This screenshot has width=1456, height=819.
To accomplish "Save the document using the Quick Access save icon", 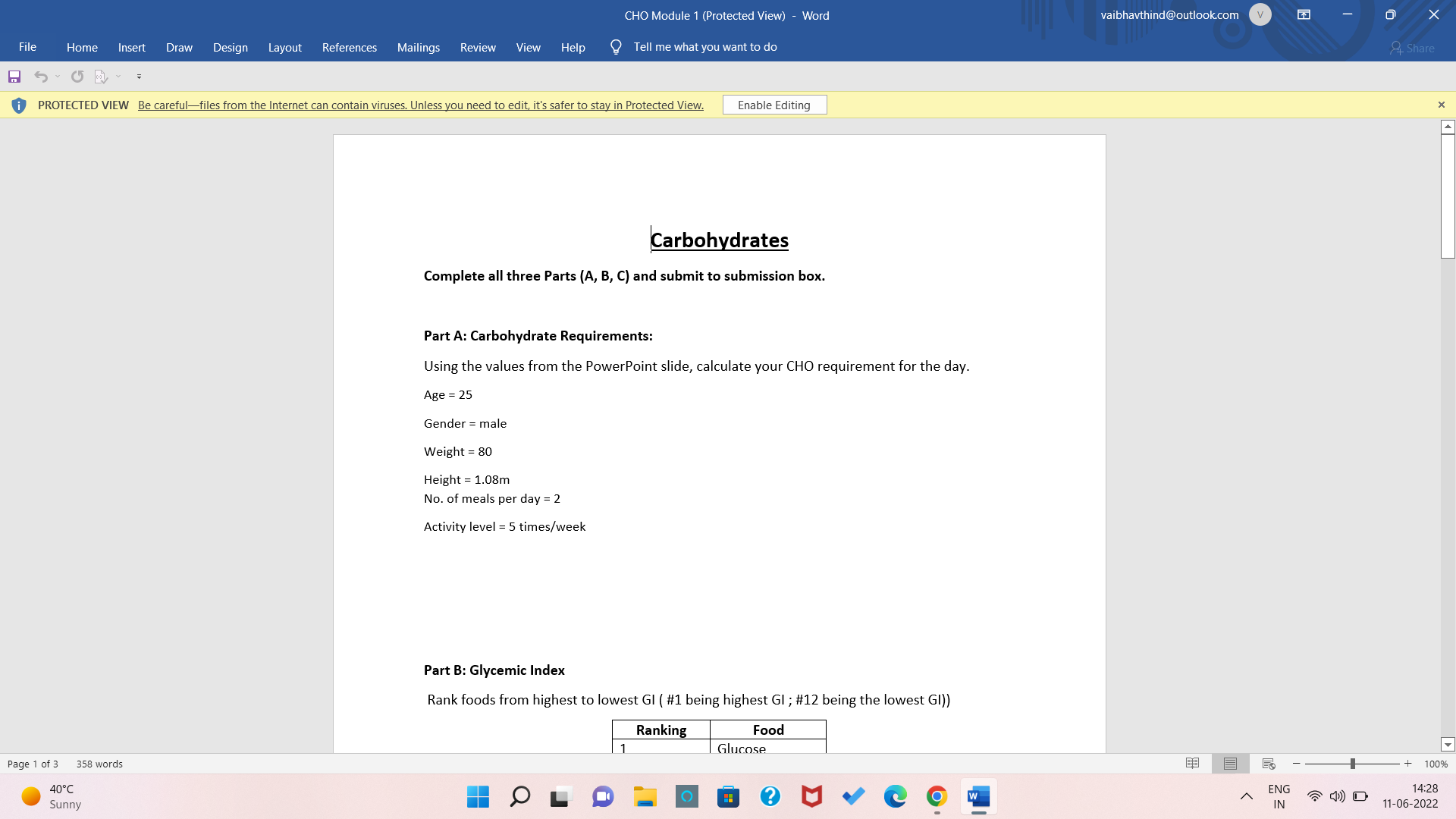I will (14, 76).
